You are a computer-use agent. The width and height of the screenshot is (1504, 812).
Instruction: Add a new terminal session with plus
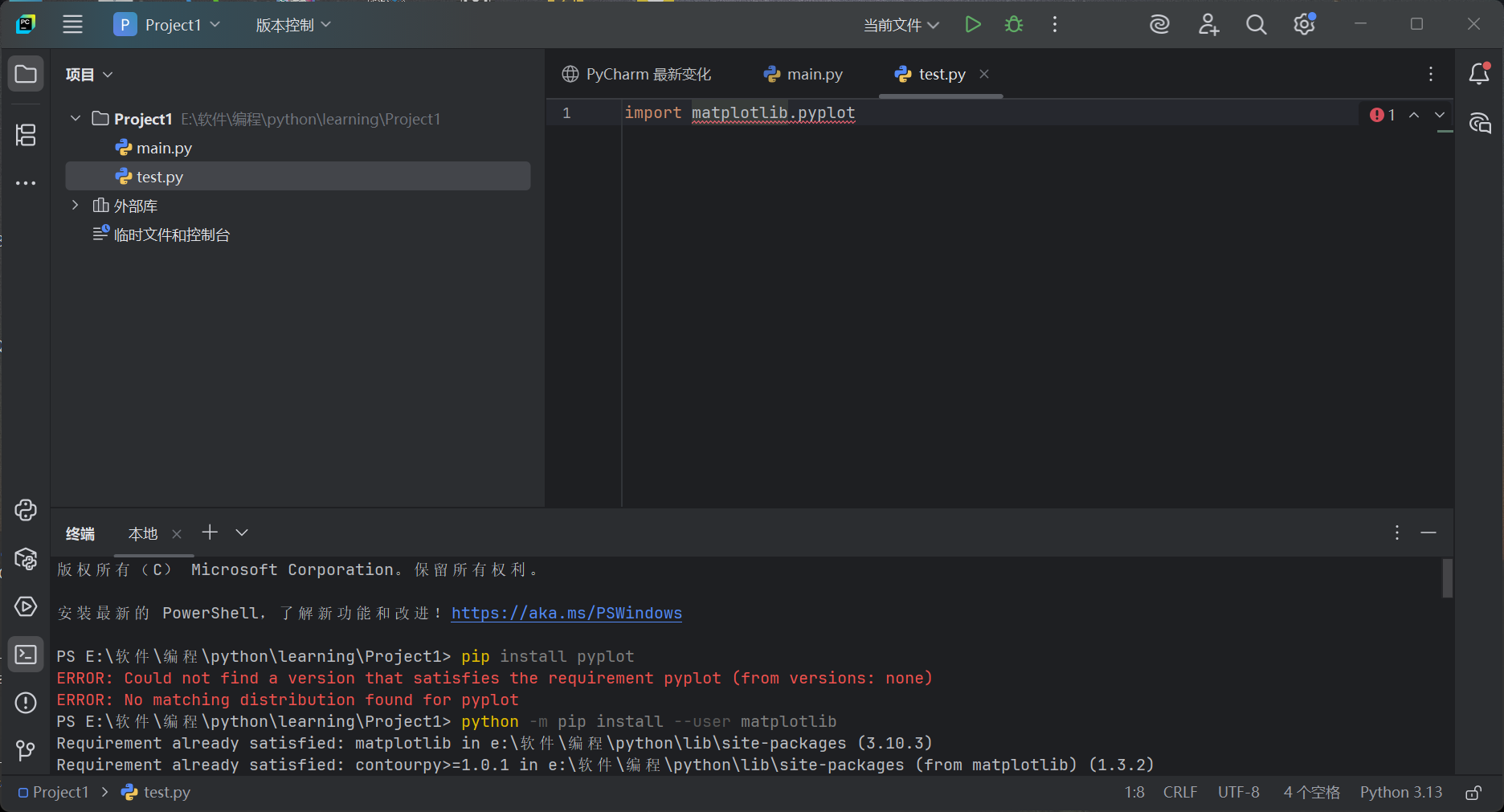coord(210,532)
